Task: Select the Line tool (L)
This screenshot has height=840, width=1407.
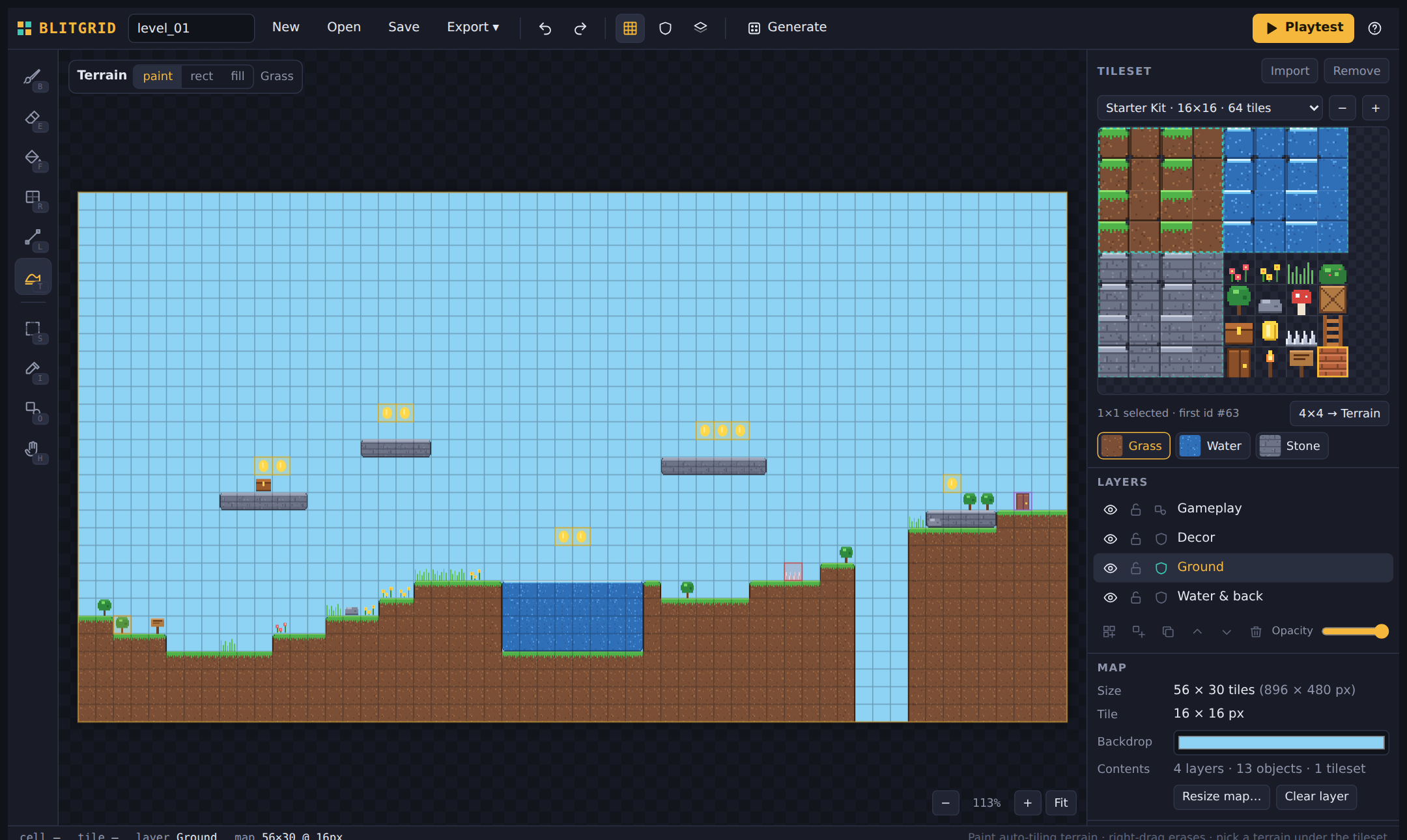Action: point(33,238)
